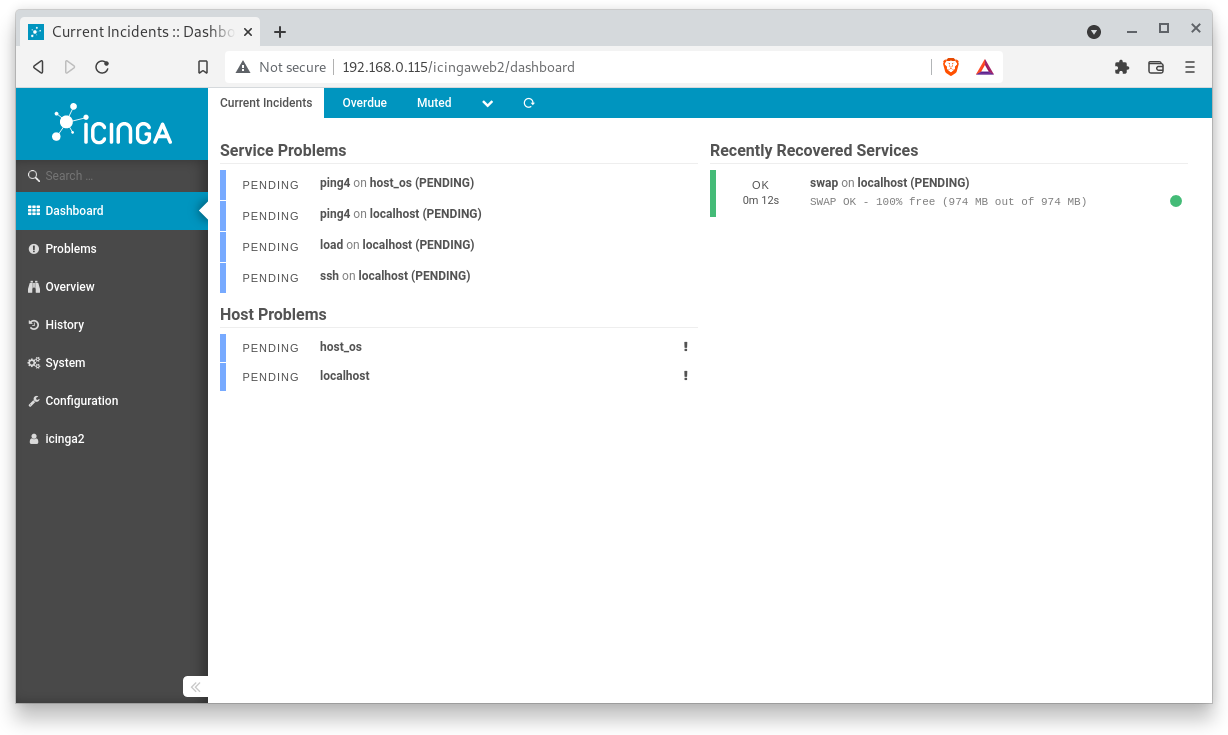Open the localhost host problem entry

pos(344,376)
